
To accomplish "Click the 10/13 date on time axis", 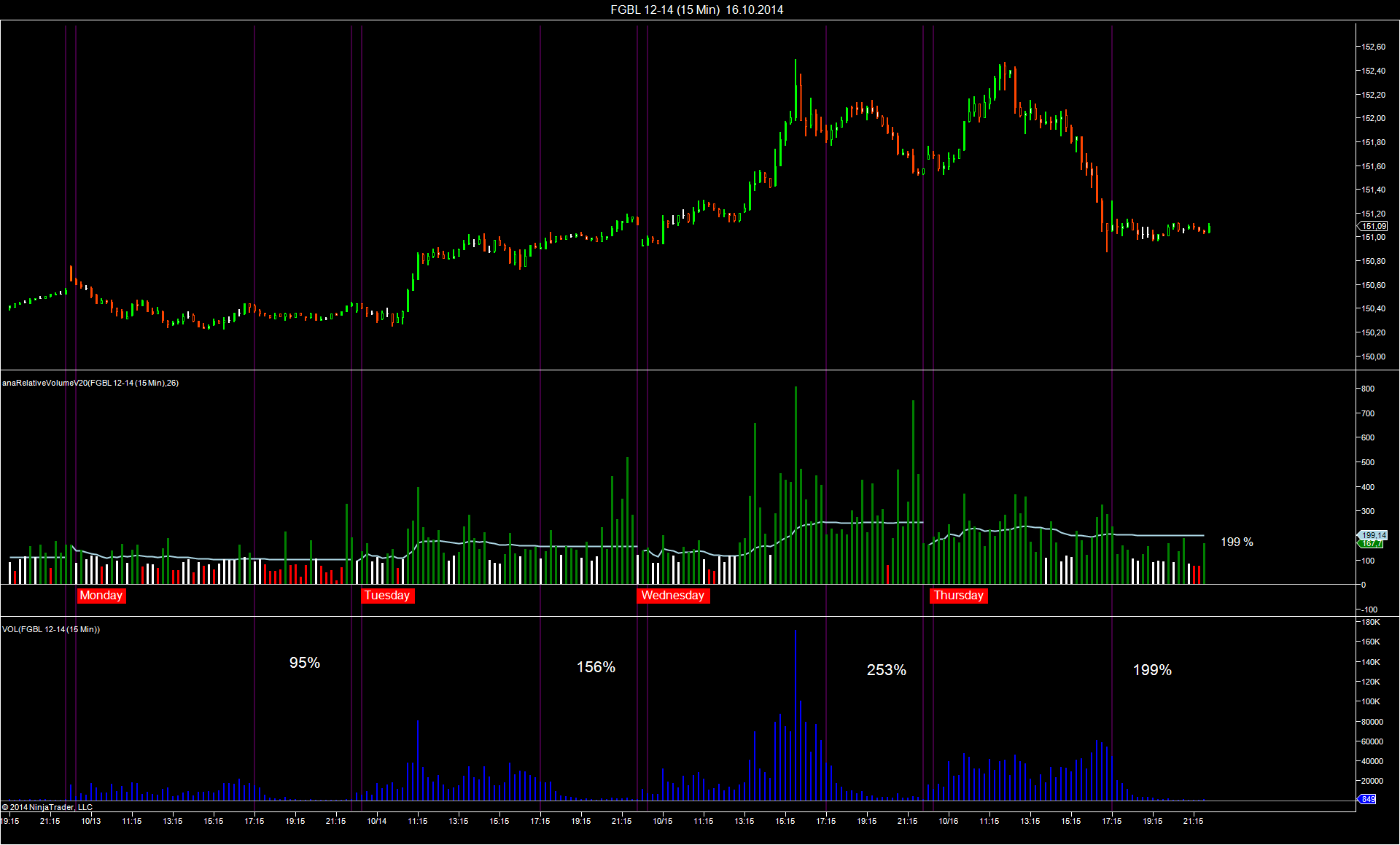I will click(91, 821).
